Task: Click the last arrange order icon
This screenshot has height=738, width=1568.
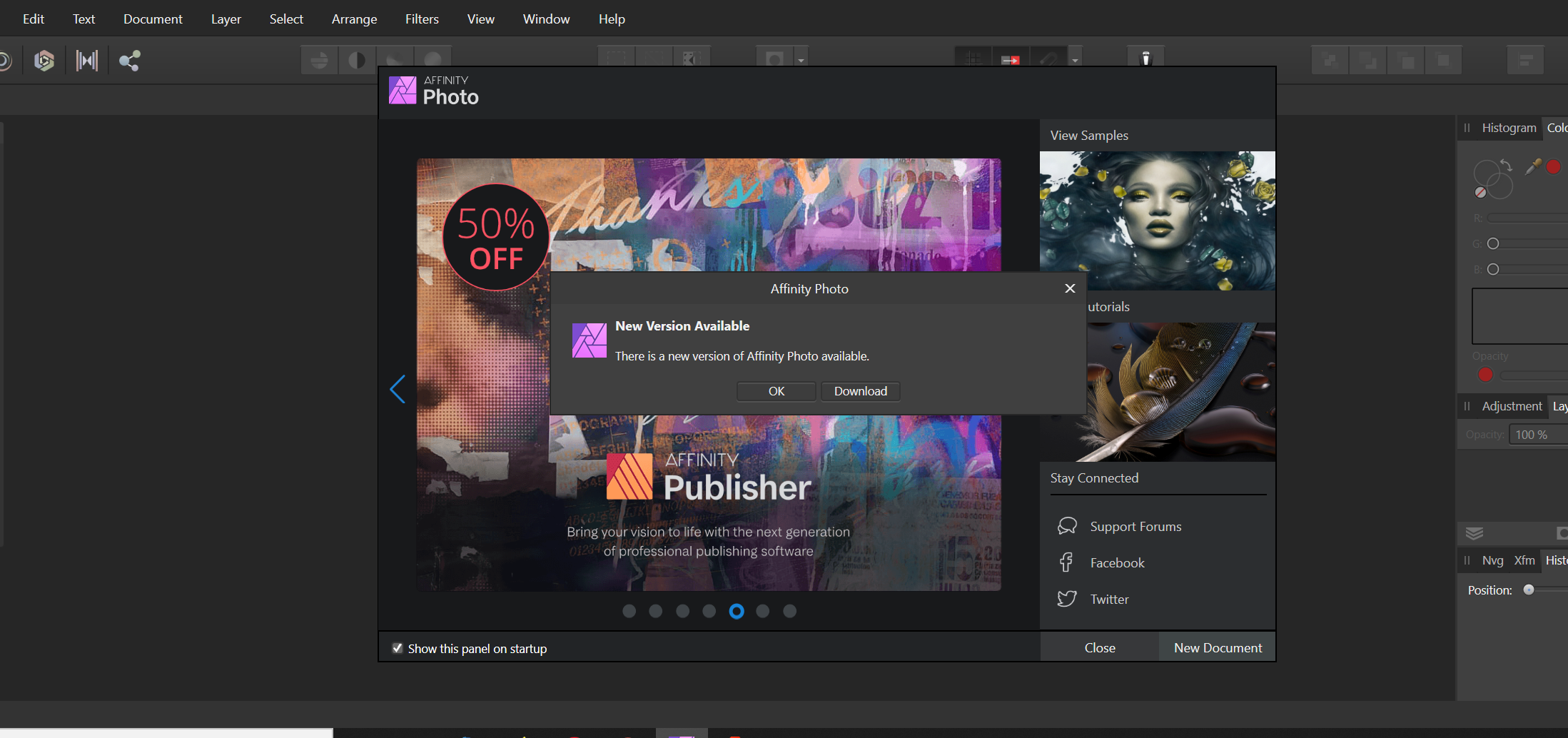Action: click(1443, 61)
